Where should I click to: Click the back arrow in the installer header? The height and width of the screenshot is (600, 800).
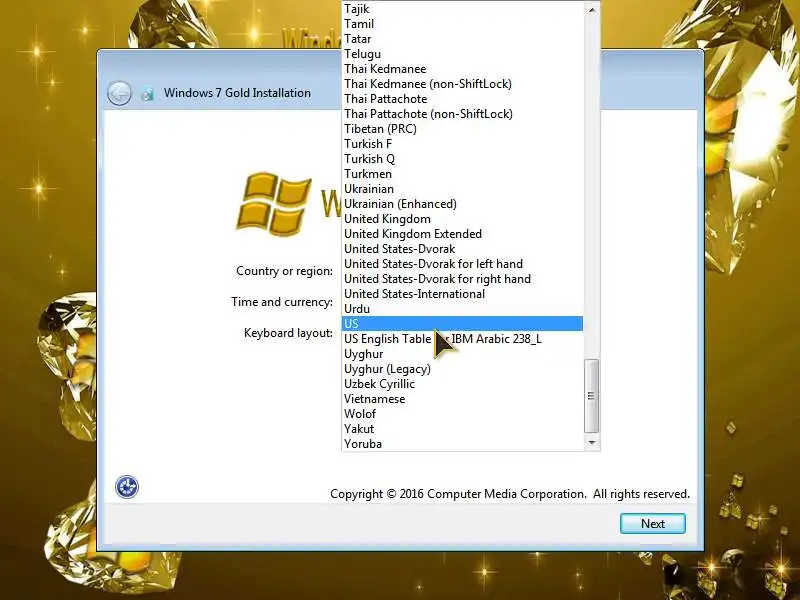click(119, 93)
